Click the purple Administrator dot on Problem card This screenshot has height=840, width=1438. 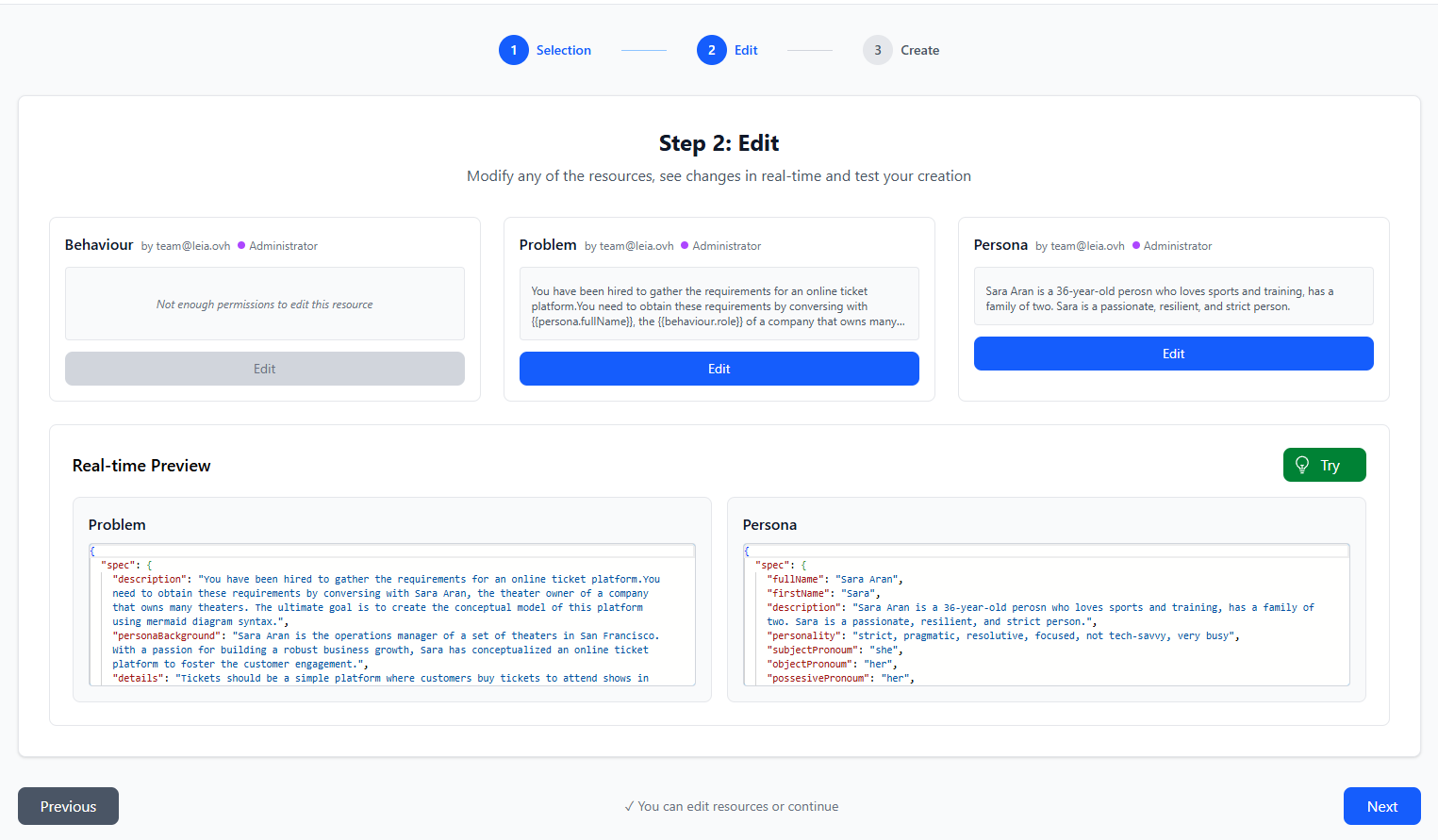coord(685,245)
